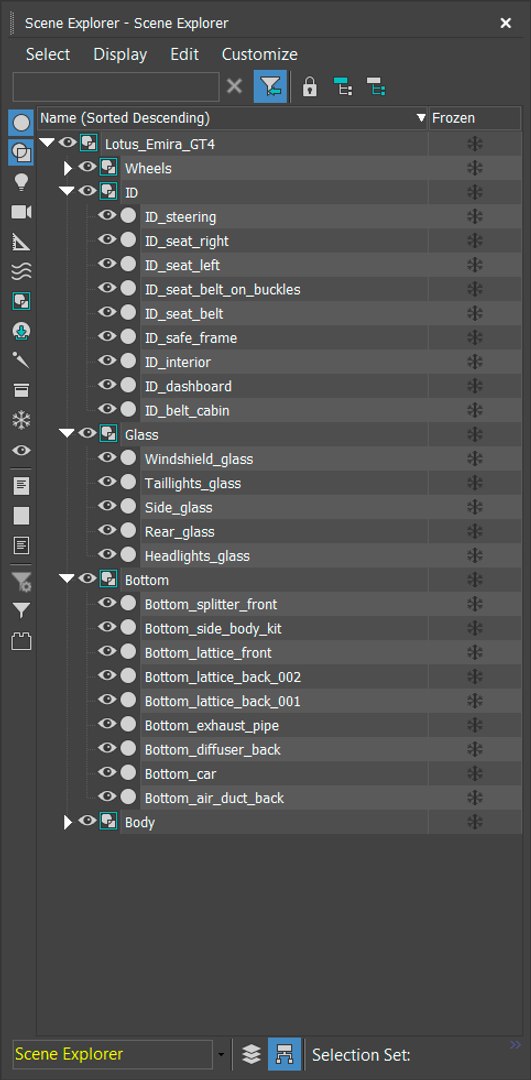Open the Scene Explorer name dropdown arrow
531x1080 pixels.
[x=221, y=1055]
